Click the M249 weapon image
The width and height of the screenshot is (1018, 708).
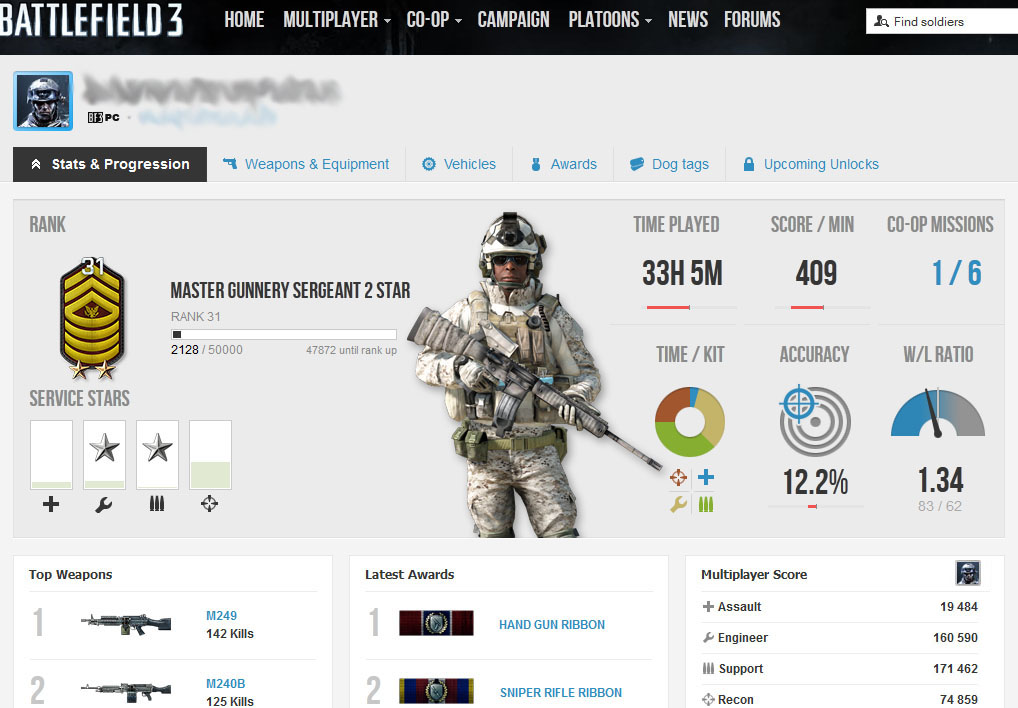pyautogui.click(x=126, y=624)
